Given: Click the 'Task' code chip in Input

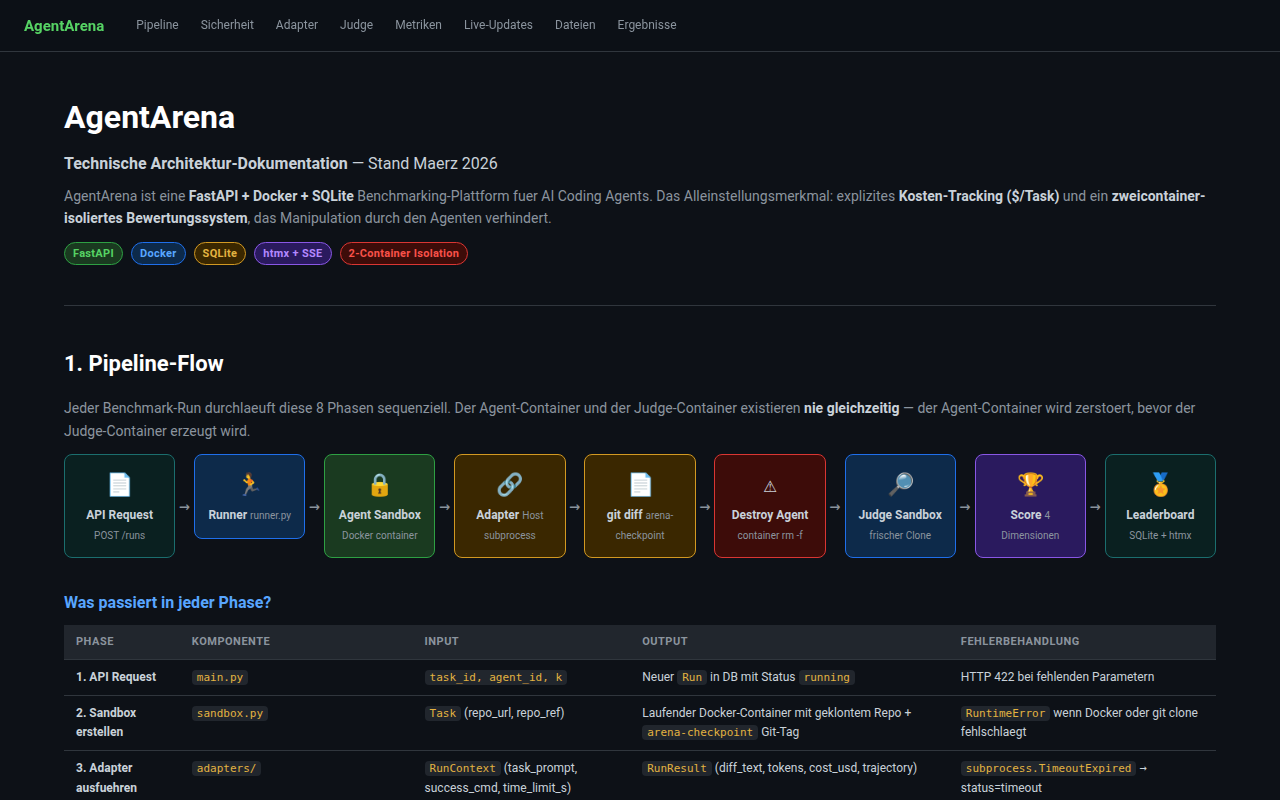Looking at the screenshot, I should [442, 713].
